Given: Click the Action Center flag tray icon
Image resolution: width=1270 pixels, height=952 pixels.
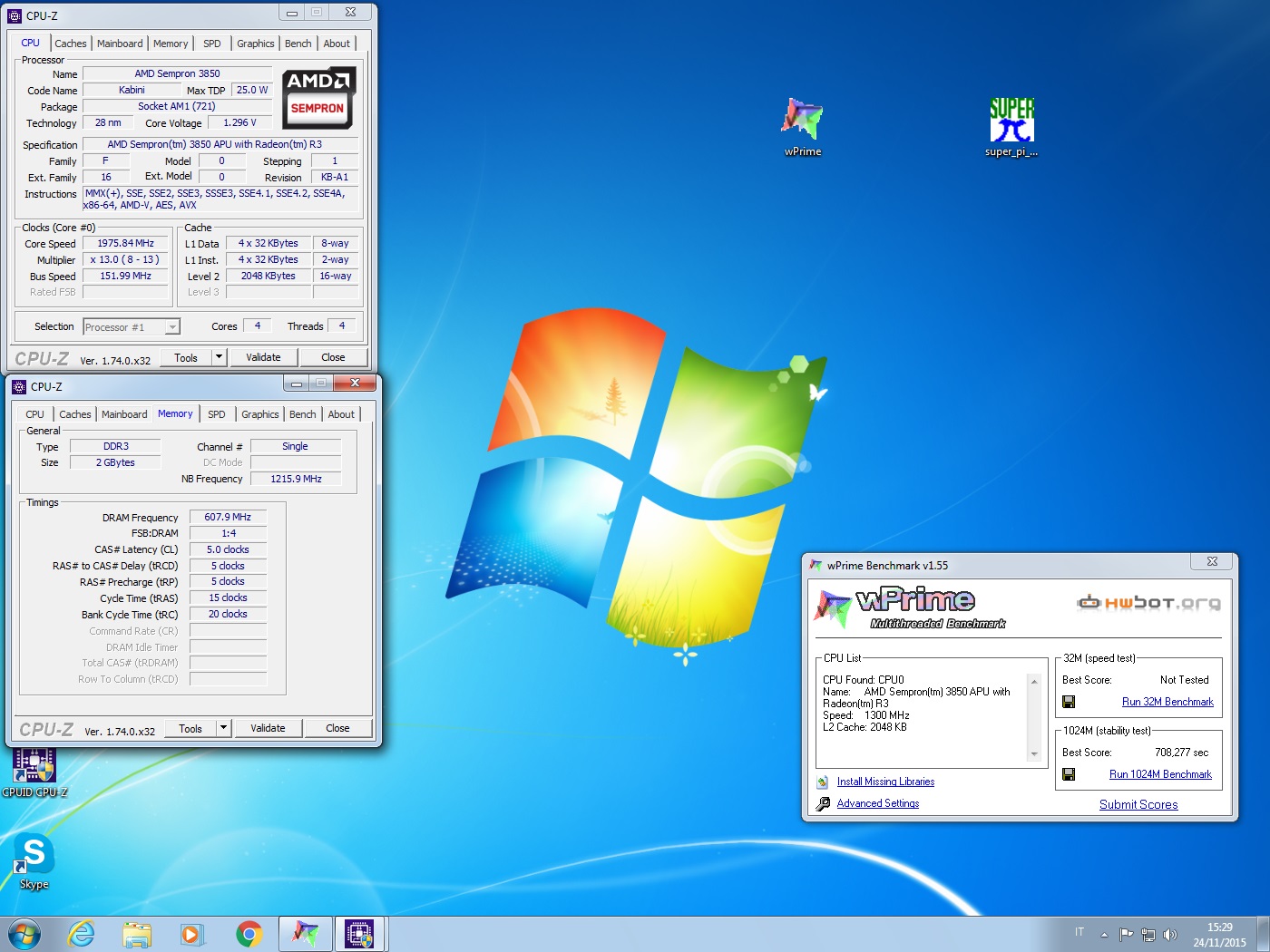Looking at the screenshot, I should point(1126,934).
